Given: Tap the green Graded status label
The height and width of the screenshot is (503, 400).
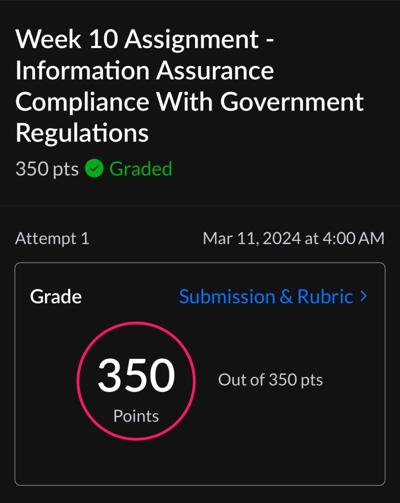Looking at the screenshot, I should (141, 169).
